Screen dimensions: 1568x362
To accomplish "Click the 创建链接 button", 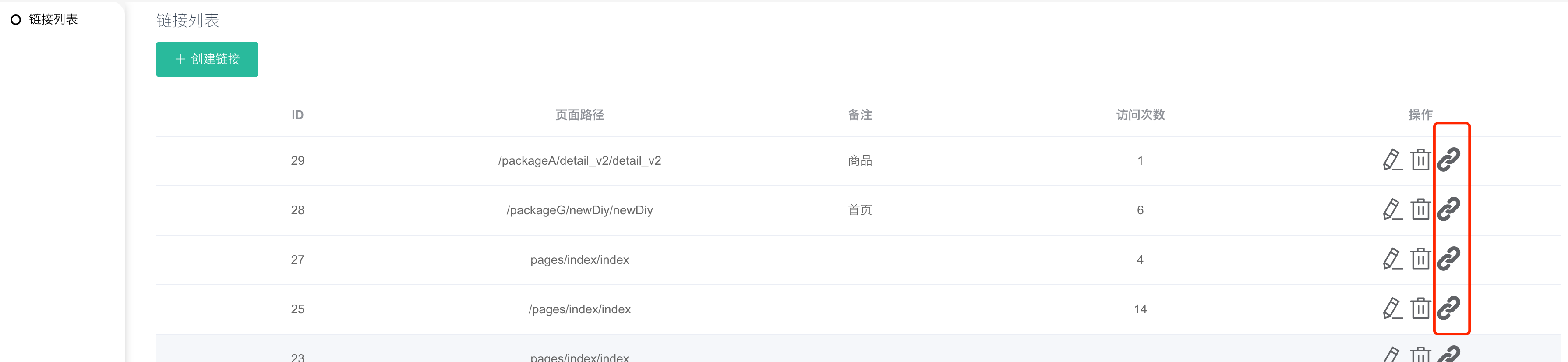I will point(207,59).
